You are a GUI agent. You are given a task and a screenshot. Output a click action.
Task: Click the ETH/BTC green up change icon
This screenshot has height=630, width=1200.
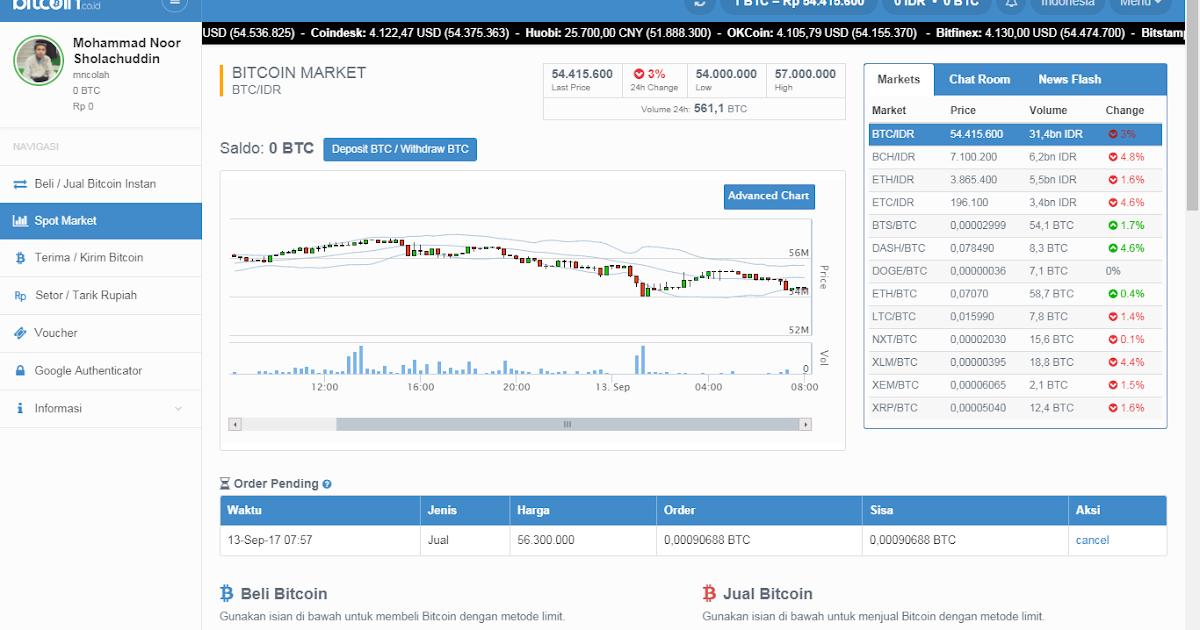pyautogui.click(x=1112, y=294)
